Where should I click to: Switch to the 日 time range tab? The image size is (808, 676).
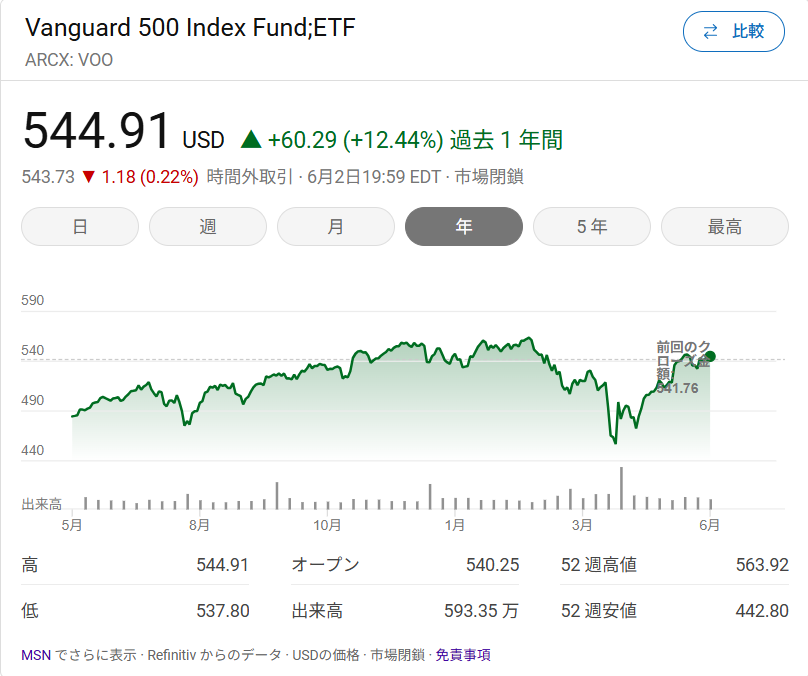pos(80,227)
